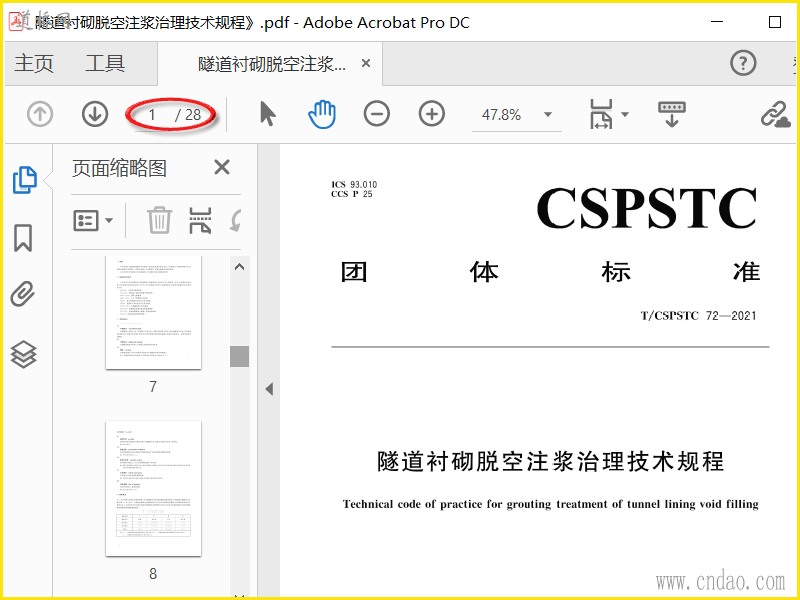Click the thumbnail label 8

pos(153,573)
